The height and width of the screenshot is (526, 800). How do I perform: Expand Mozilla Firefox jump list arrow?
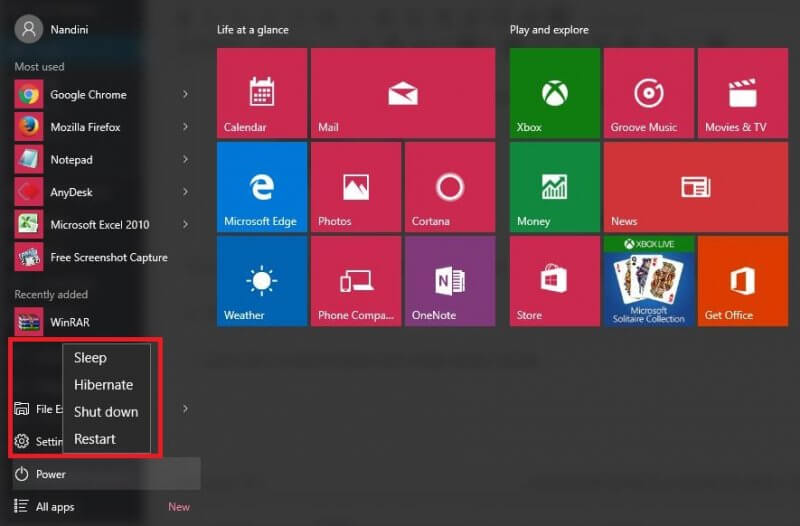(185, 127)
